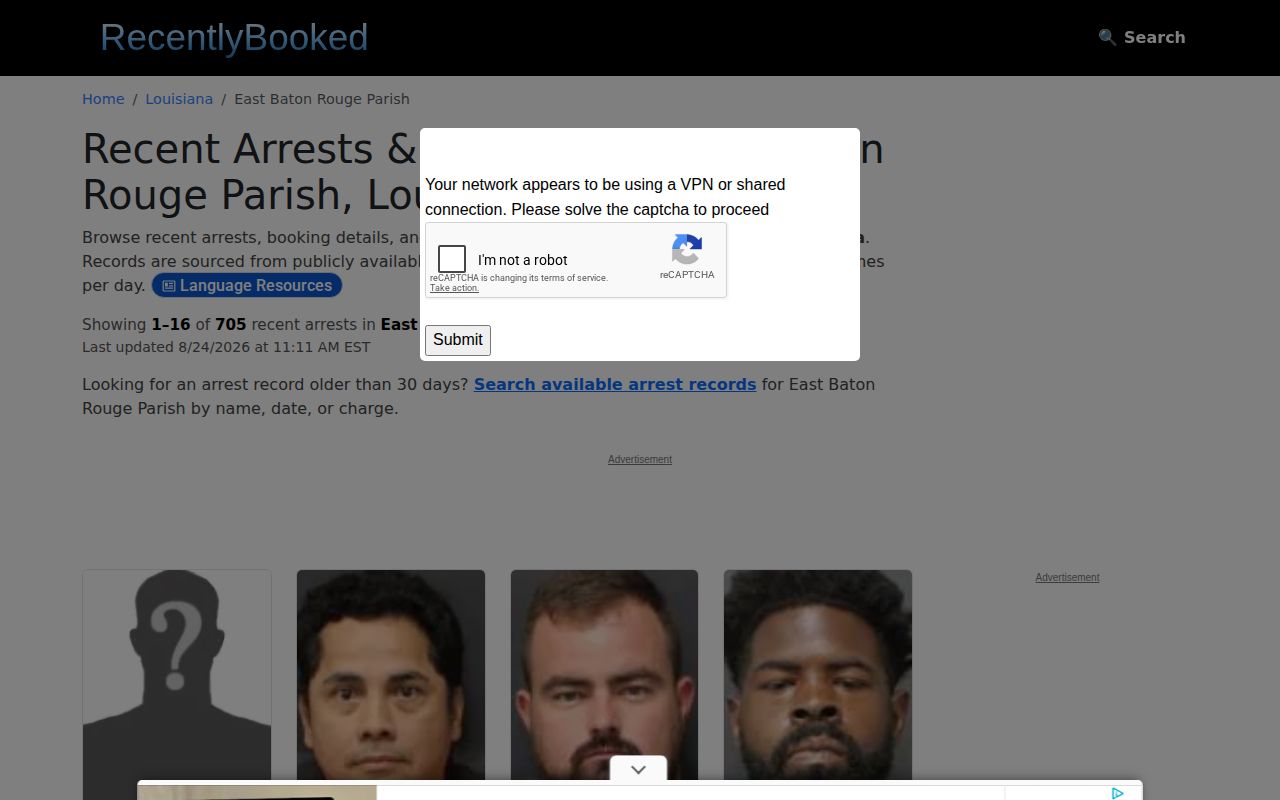Click the AdChoices triangle icon on the bottom ad
The width and height of the screenshot is (1280, 800).
(1117, 793)
